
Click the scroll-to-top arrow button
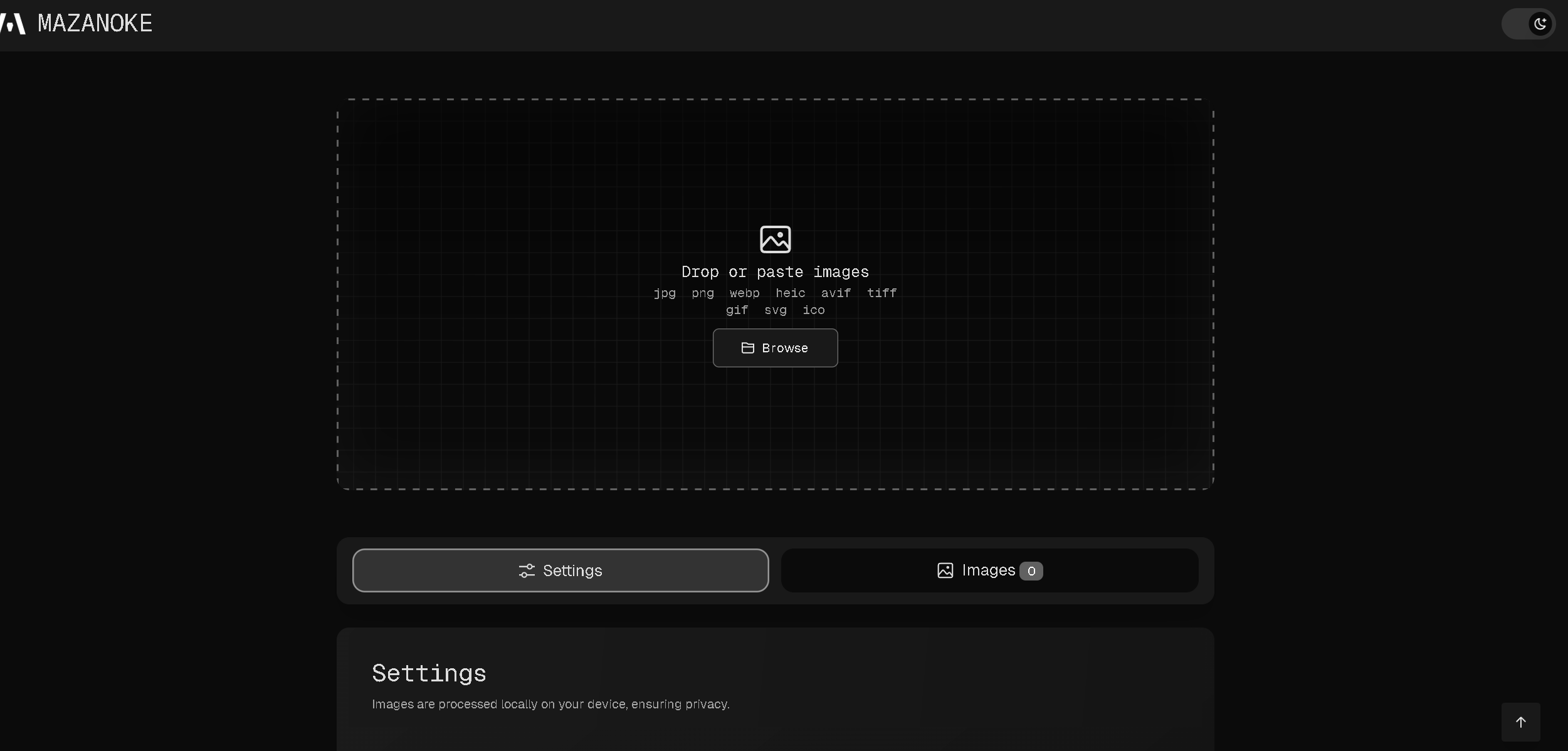[1520, 722]
